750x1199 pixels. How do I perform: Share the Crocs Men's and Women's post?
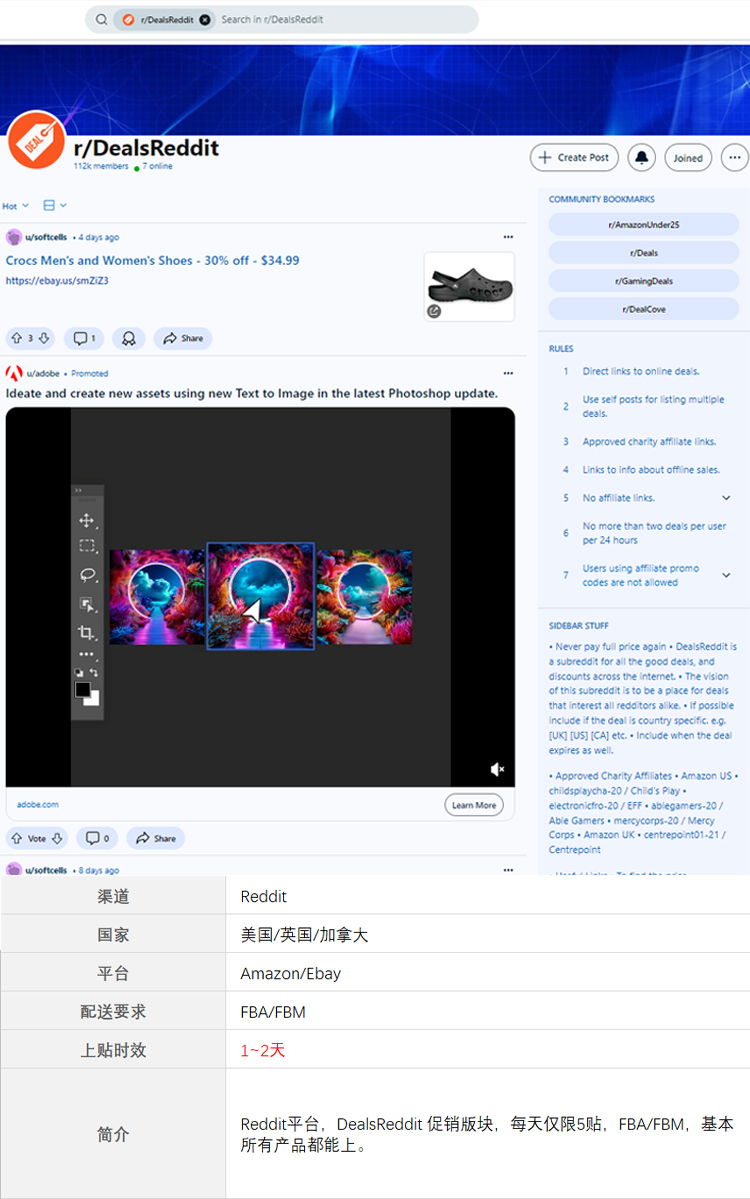(x=183, y=339)
